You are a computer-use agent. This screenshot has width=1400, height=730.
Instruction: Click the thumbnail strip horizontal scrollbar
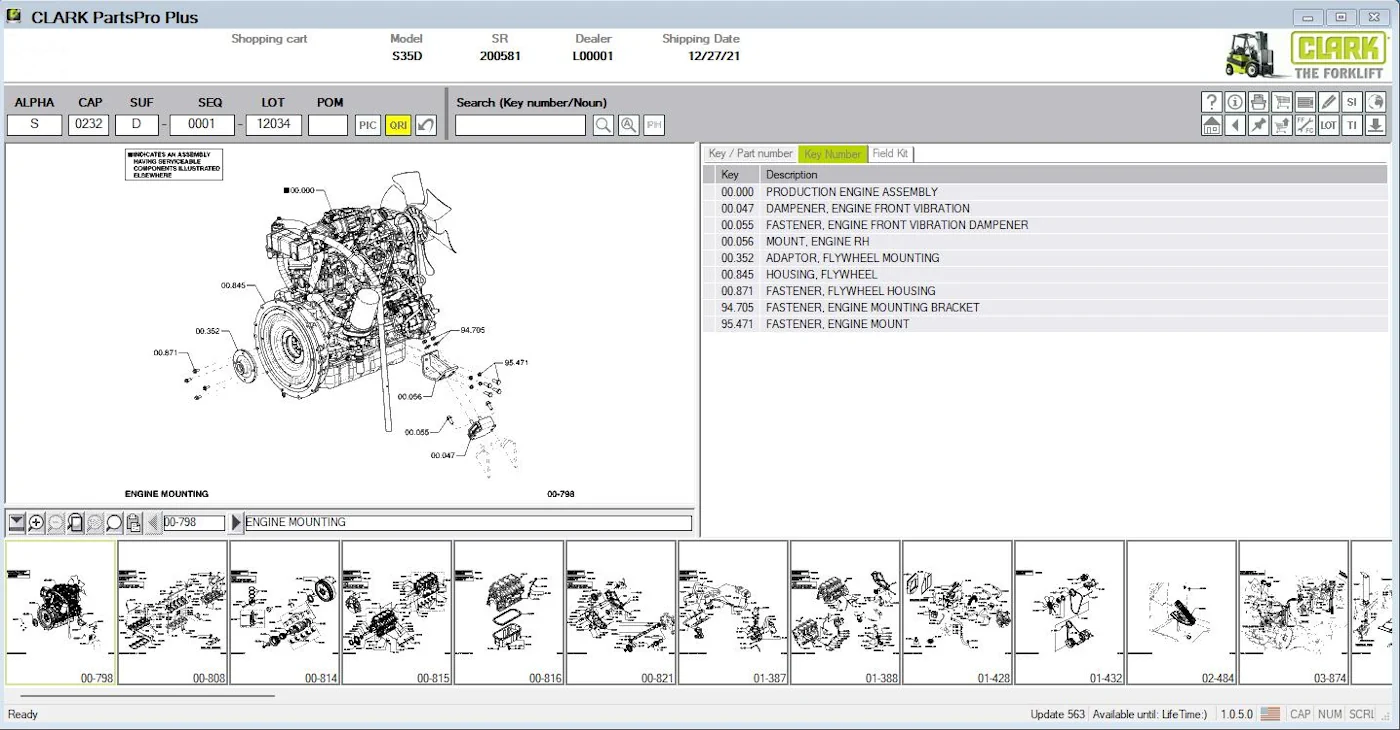(147, 695)
